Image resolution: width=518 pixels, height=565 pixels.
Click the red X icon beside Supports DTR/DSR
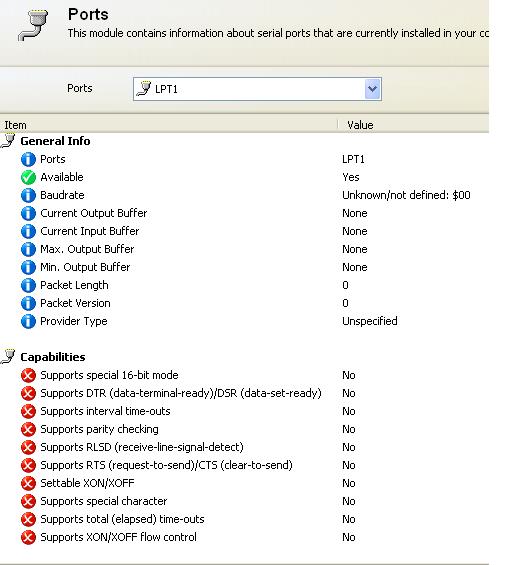pos(28,393)
